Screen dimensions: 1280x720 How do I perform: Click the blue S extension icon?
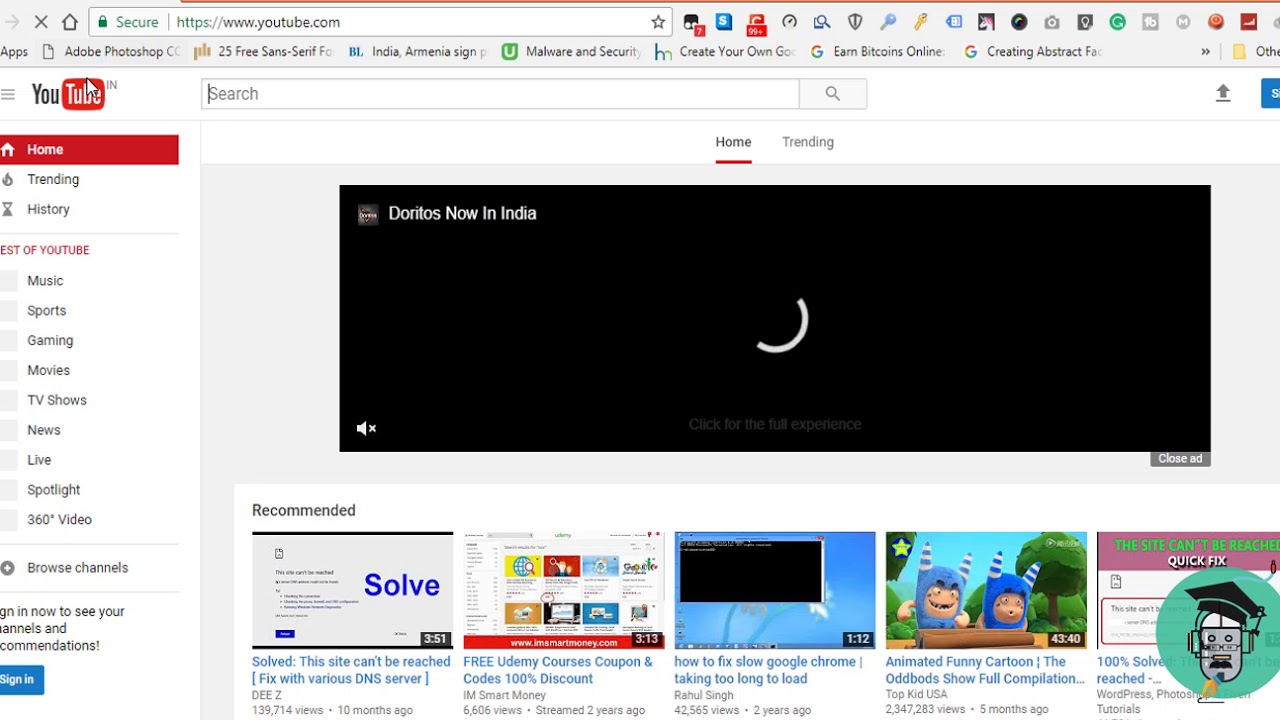pyautogui.click(x=724, y=21)
